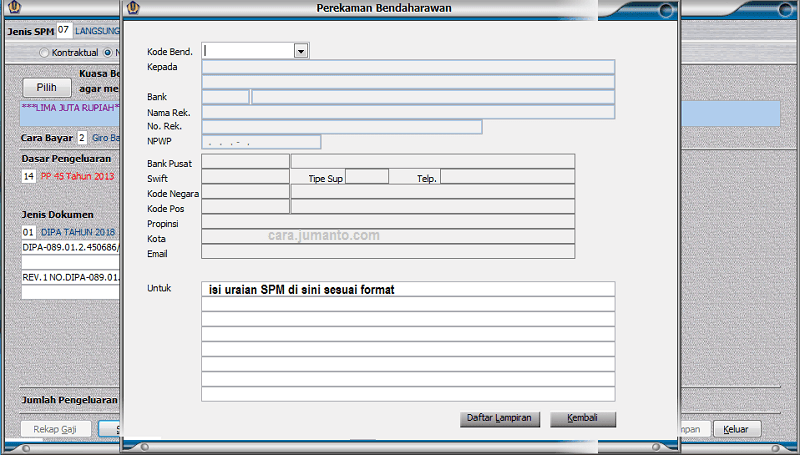The height and width of the screenshot is (455, 800).
Task: Click into the No. Rek. field
Action: tap(342, 127)
